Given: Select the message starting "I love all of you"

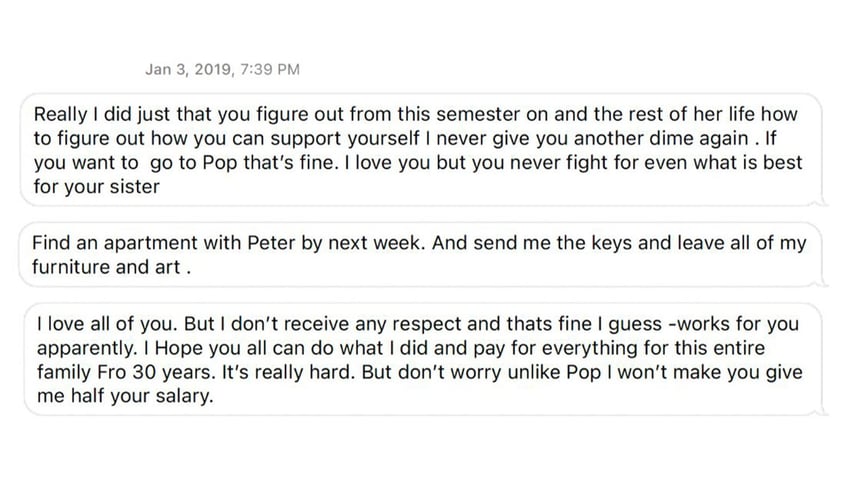Looking at the screenshot, I should point(423,359).
